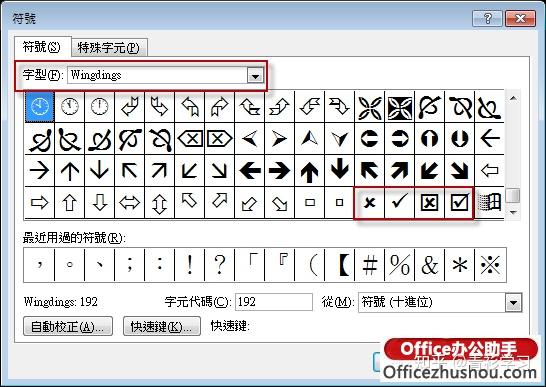Select the bold right arrow symbol
This screenshot has width=546, height=387.
pyautogui.click(x=279, y=170)
